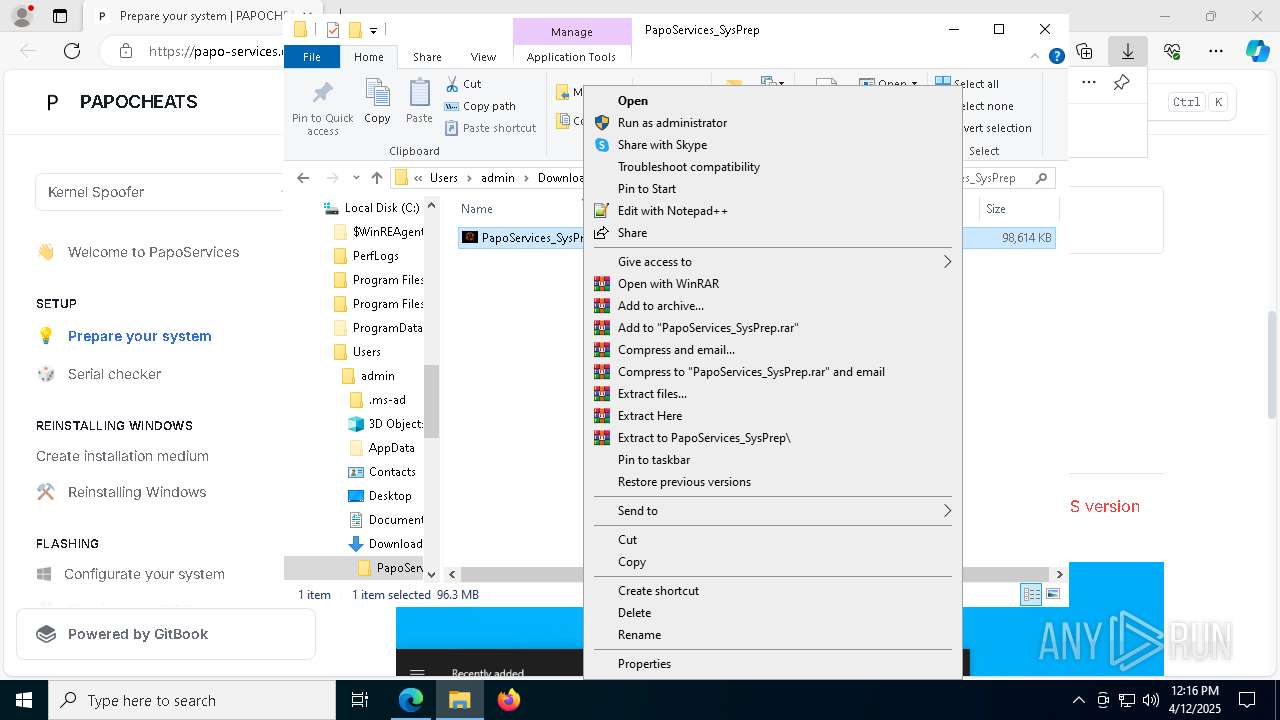This screenshot has height=720, width=1280.
Task: Switch to the Share ribbon tab
Action: (427, 57)
